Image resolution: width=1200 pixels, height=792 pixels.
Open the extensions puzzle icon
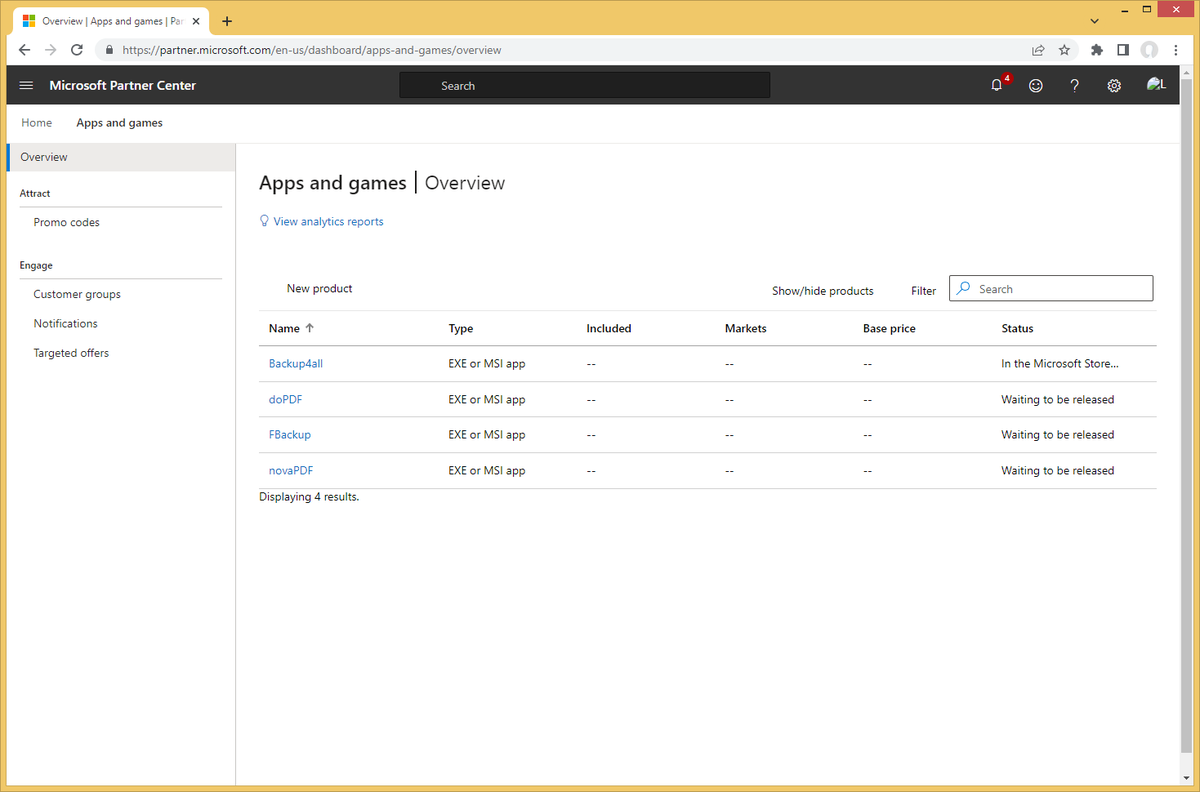[1097, 50]
